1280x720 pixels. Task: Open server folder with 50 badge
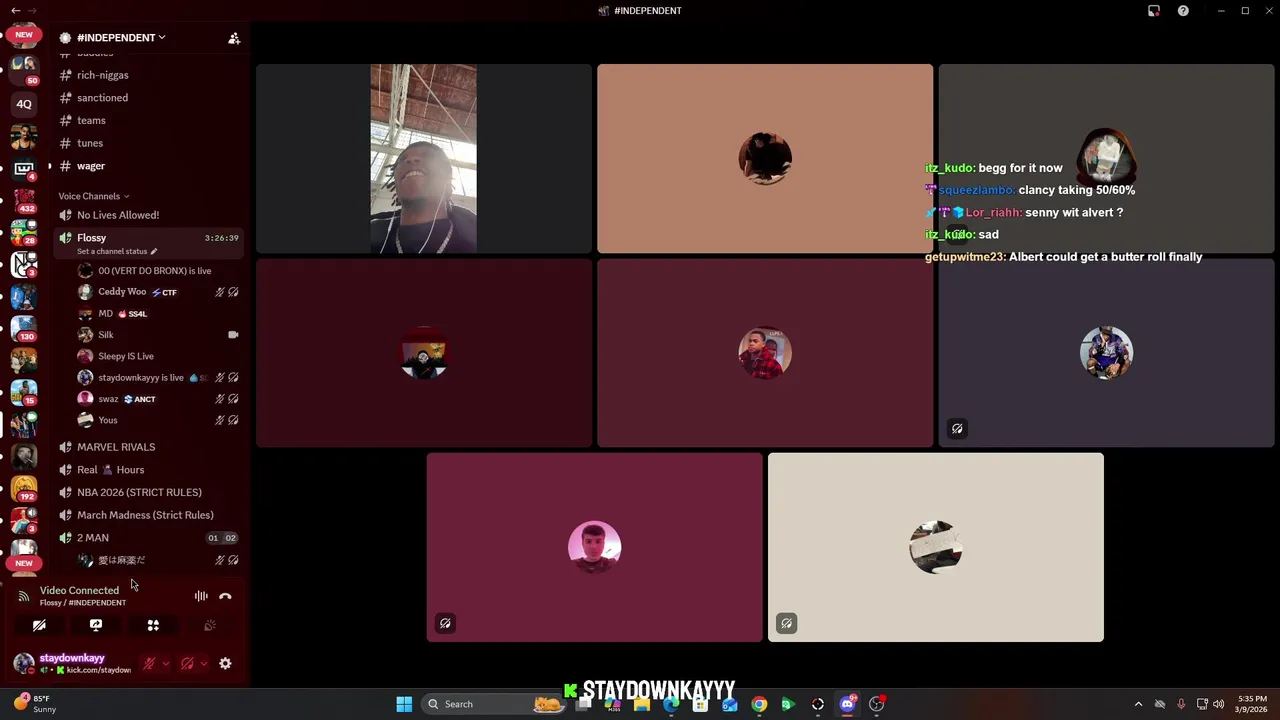[24, 68]
